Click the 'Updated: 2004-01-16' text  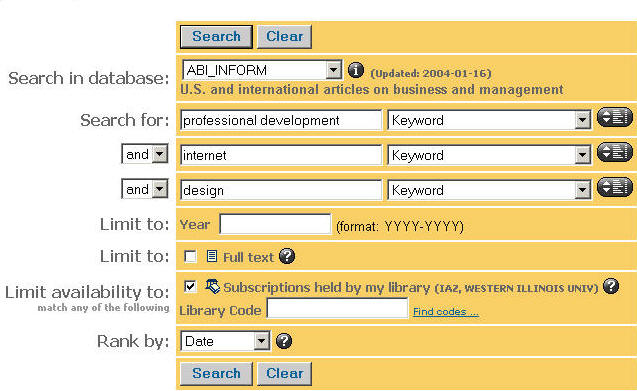pos(431,74)
